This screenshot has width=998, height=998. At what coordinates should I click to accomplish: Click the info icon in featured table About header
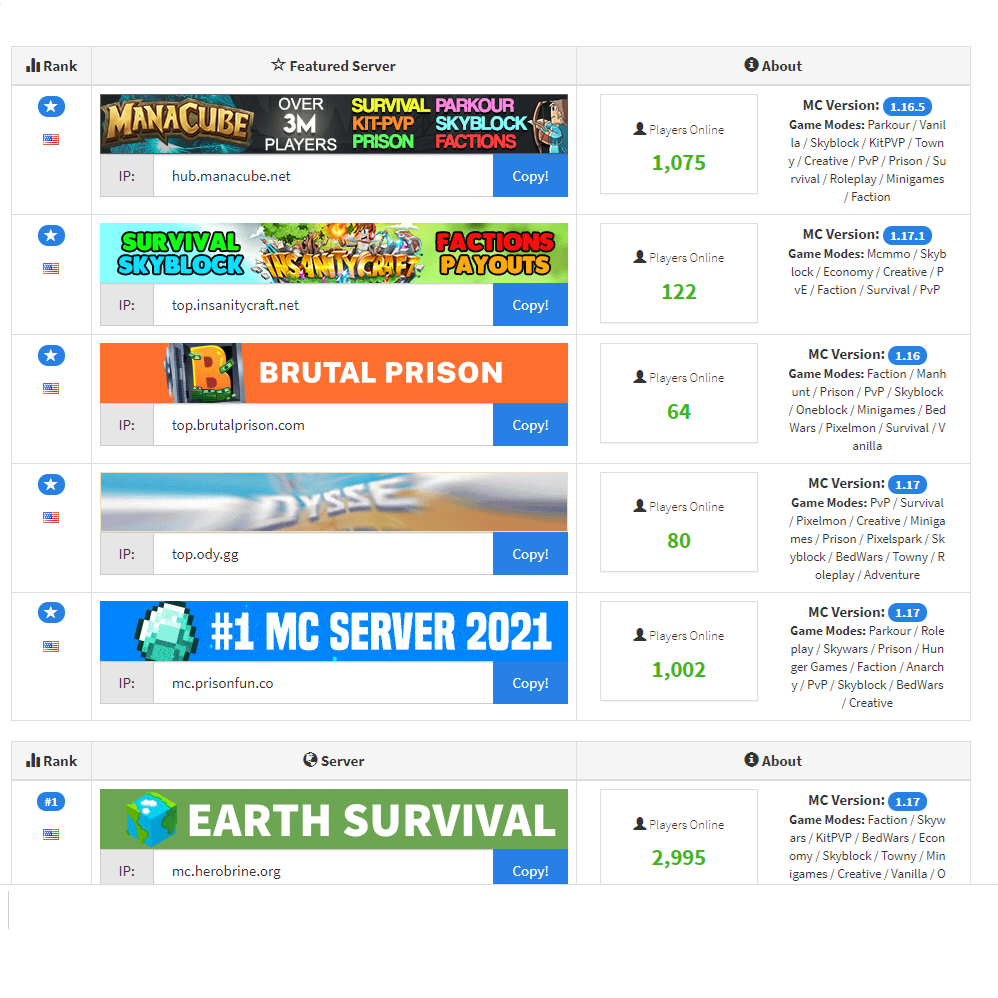752,64
